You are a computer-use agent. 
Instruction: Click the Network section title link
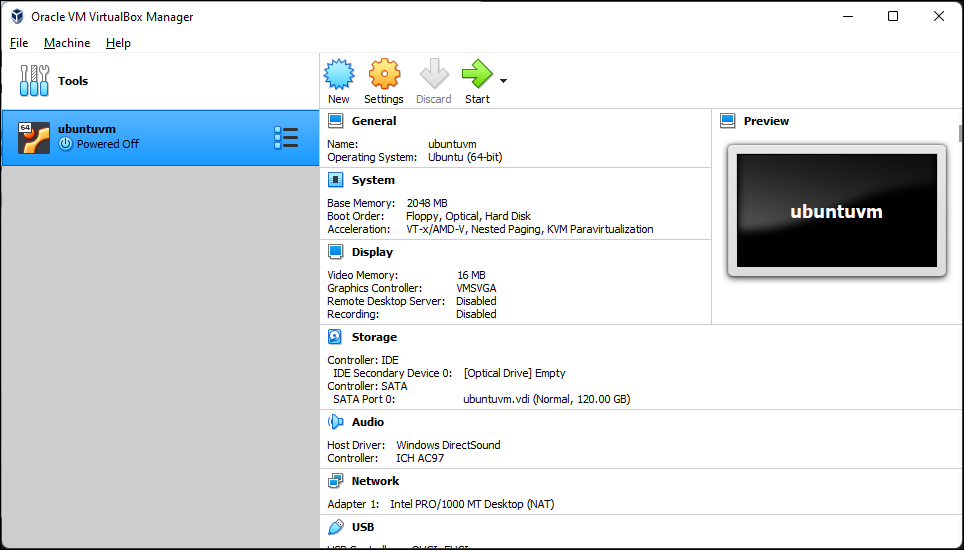pyautogui.click(x=375, y=481)
